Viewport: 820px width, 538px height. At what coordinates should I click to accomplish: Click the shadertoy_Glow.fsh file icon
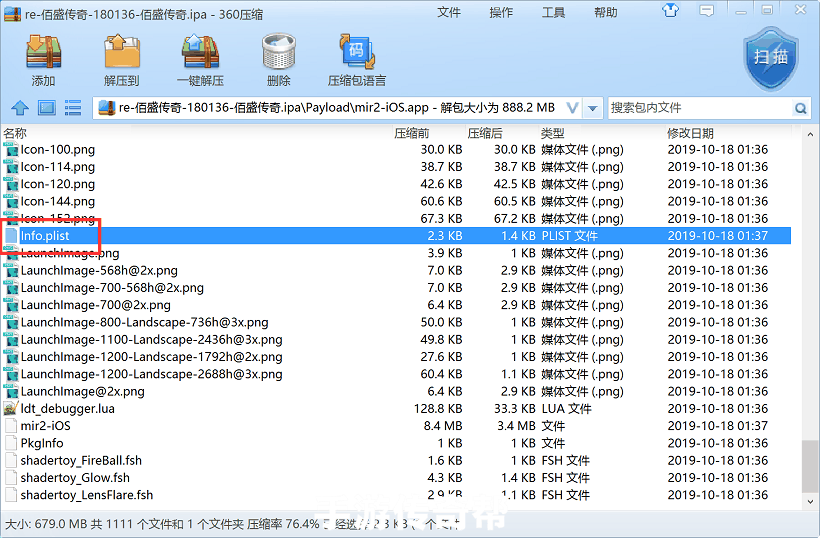pyautogui.click(x=11, y=477)
